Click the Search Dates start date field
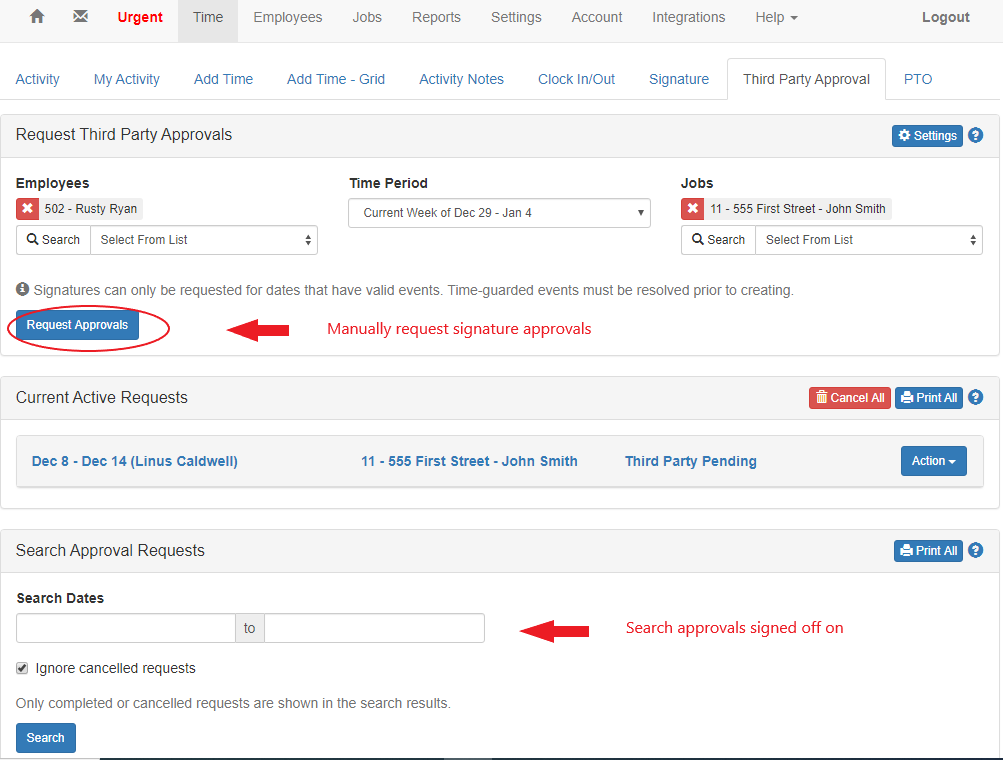The height and width of the screenshot is (760, 1003). pos(126,628)
